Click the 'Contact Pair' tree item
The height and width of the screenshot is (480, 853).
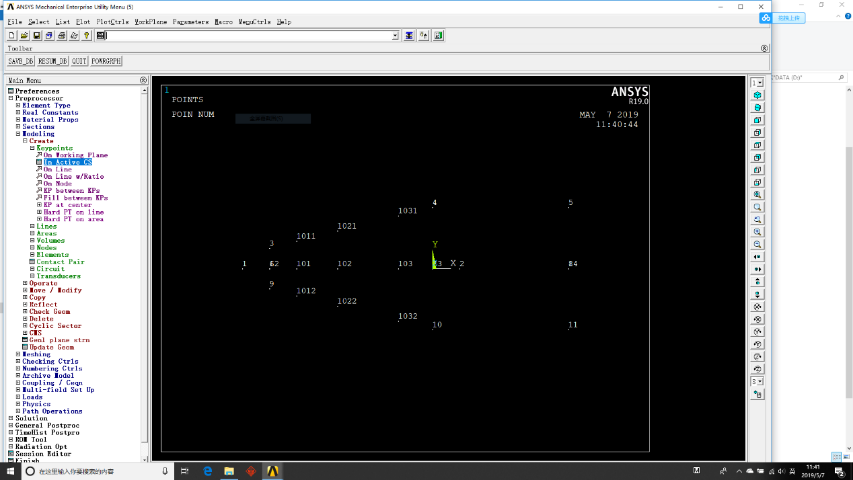pos(60,262)
